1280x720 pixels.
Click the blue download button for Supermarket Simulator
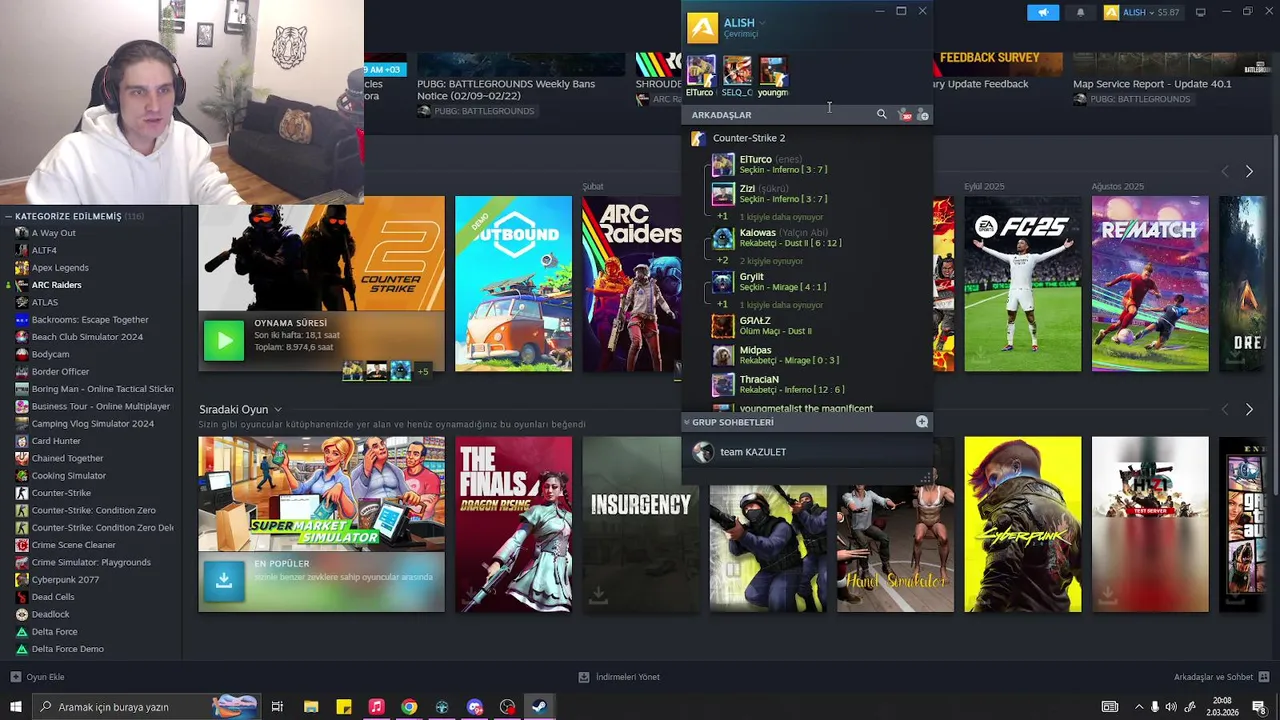[224, 581]
